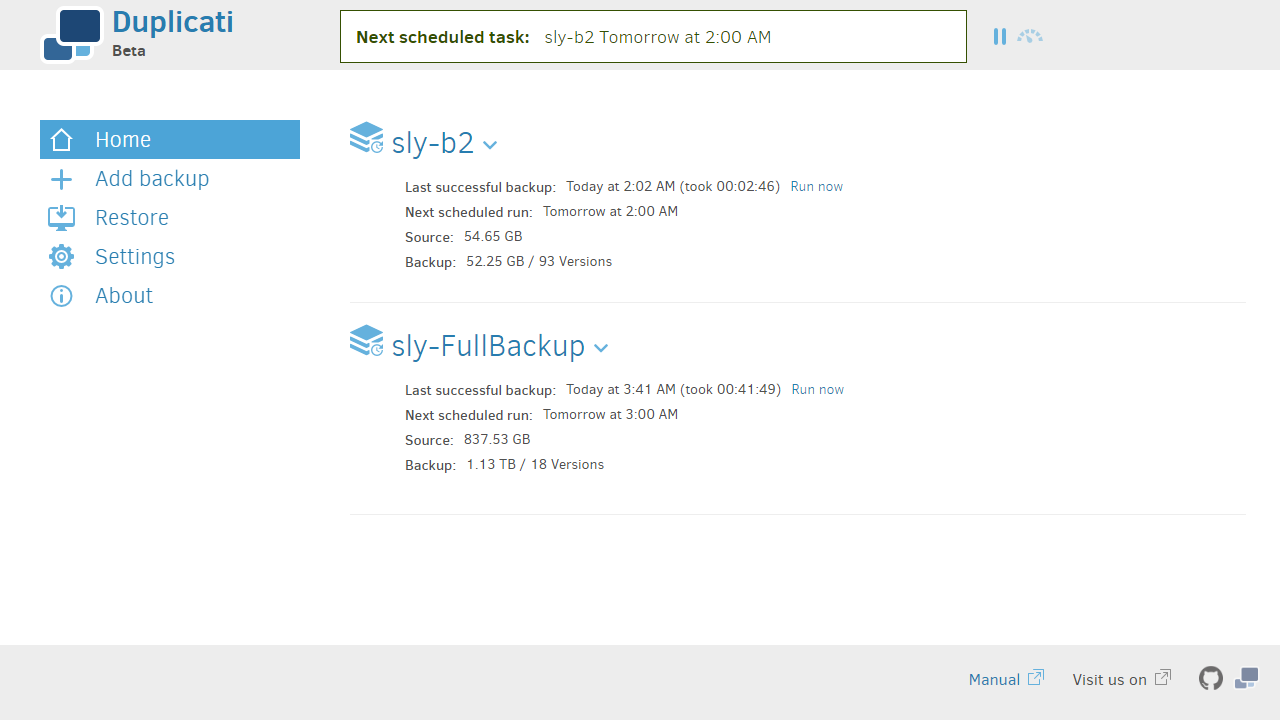Screen dimensions: 1280x720
Task: Click the About info circle icon
Action: [61, 296]
